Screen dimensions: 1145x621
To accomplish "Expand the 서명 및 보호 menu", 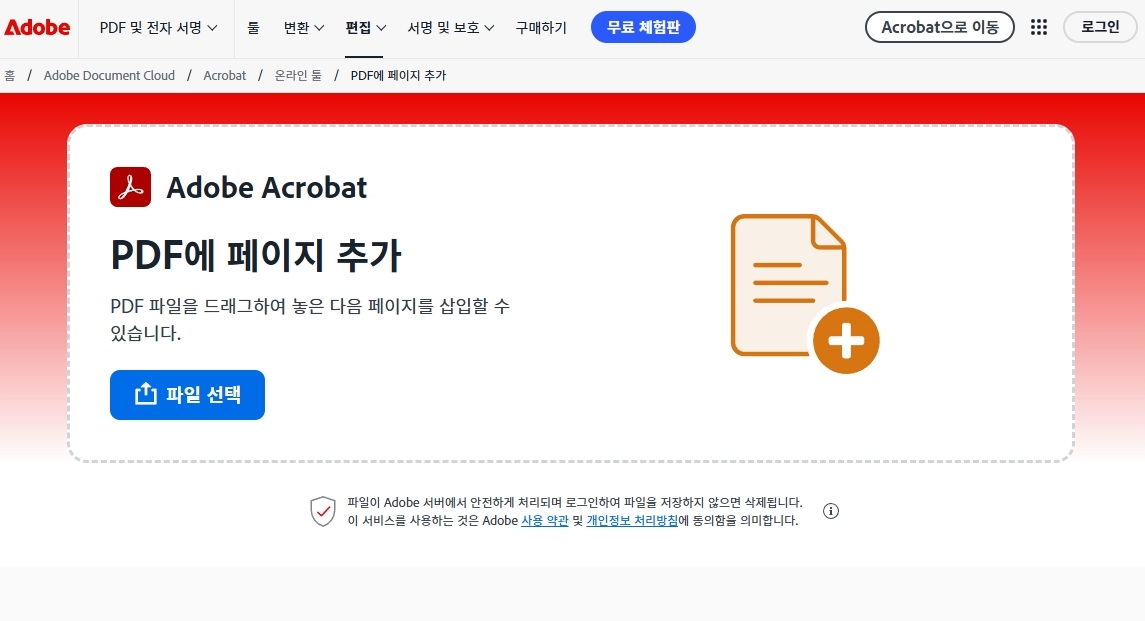I will click(x=451, y=28).
